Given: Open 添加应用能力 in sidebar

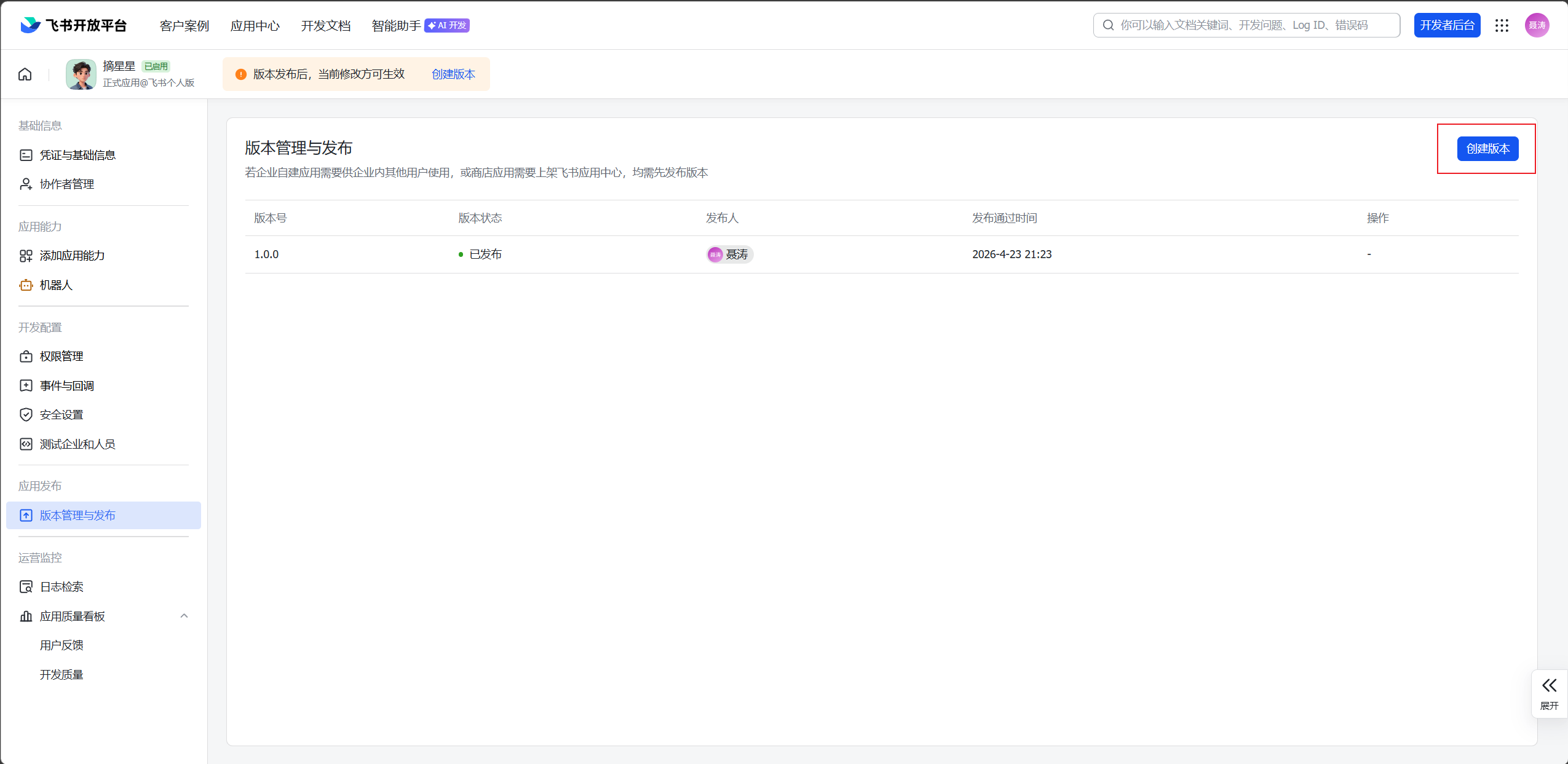Looking at the screenshot, I should click(x=72, y=256).
